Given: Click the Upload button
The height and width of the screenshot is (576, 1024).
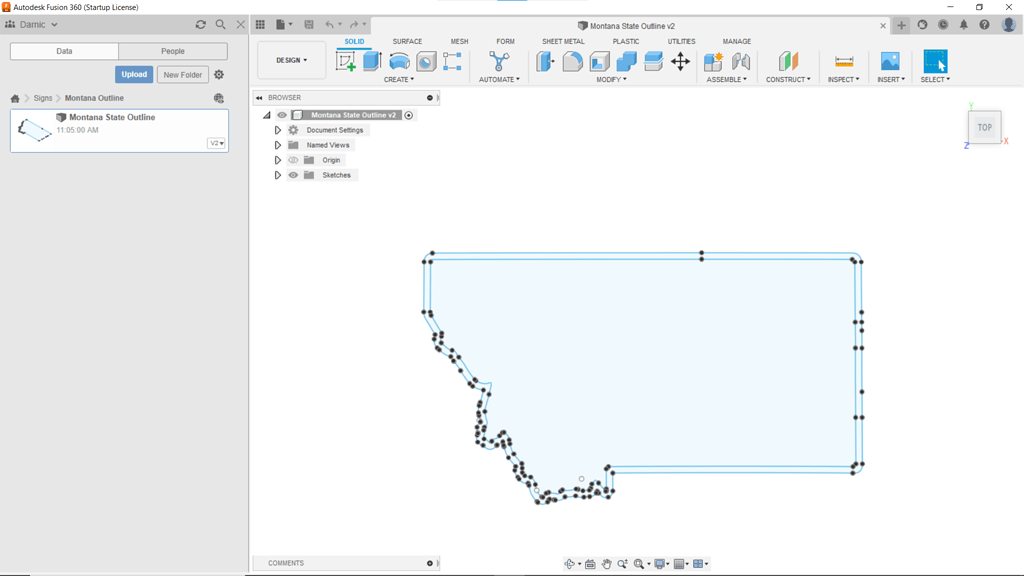Looking at the screenshot, I should (133, 74).
